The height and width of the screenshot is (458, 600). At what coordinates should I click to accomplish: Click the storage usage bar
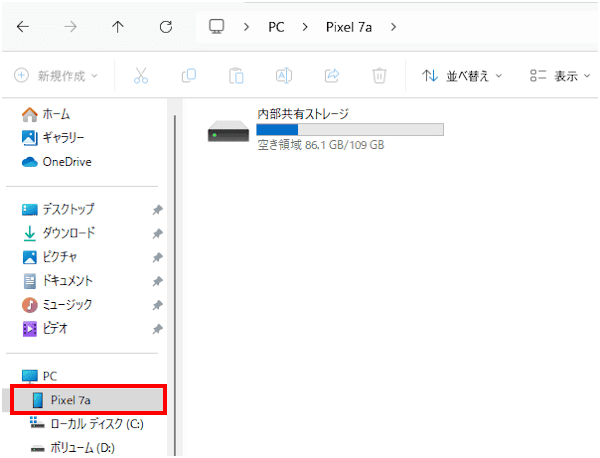pos(350,130)
